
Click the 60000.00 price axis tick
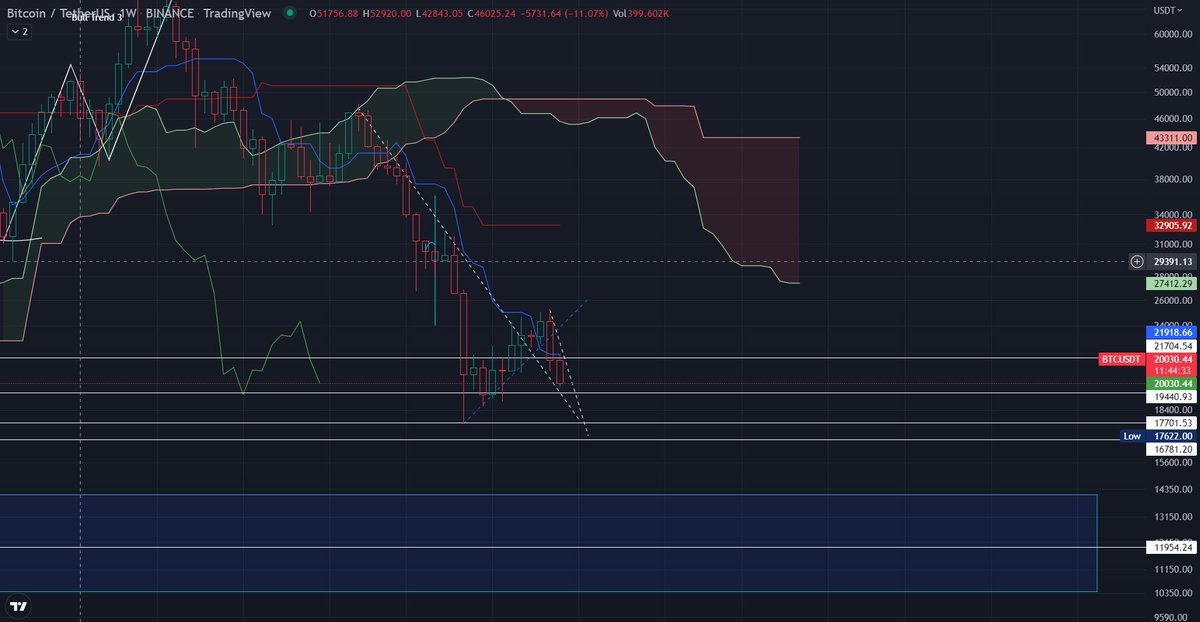click(1174, 34)
